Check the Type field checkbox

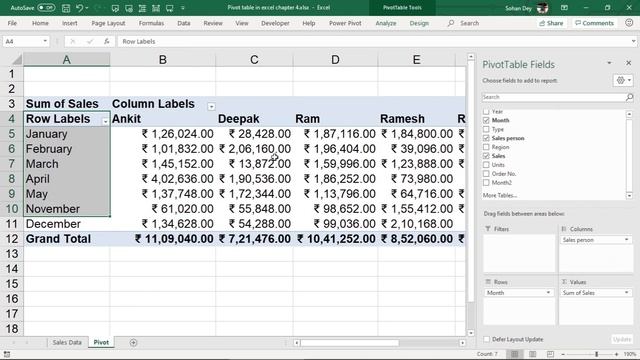click(x=486, y=129)
